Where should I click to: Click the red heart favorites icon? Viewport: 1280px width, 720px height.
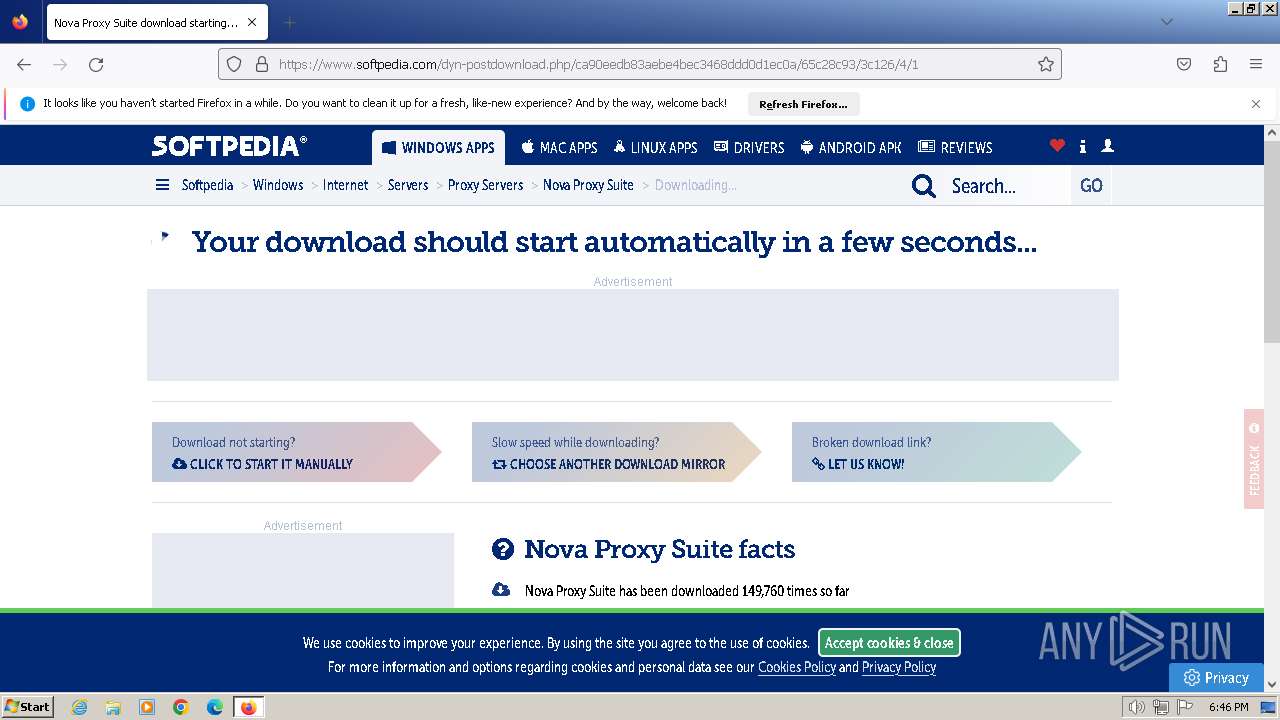click(1057, 146)
